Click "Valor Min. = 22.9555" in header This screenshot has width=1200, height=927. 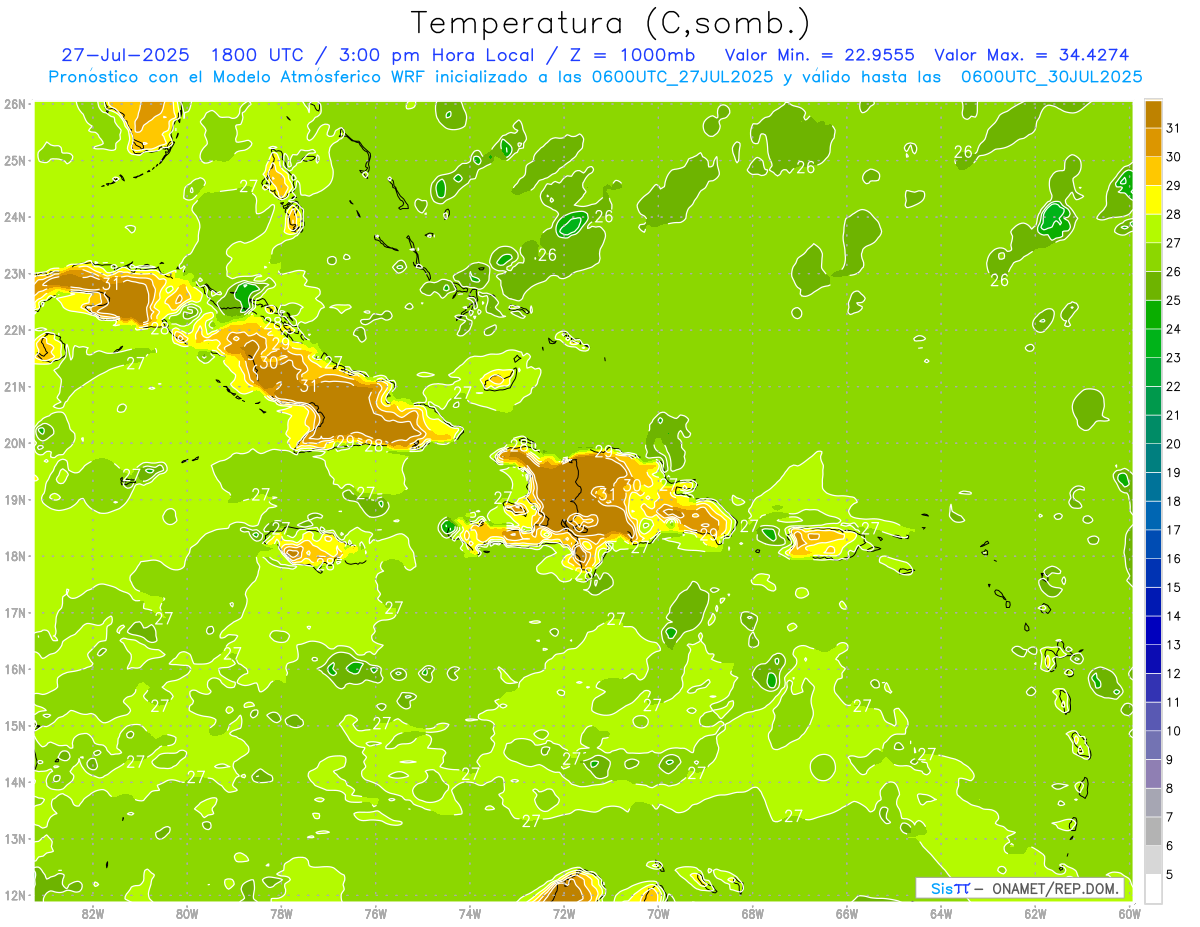819,55
